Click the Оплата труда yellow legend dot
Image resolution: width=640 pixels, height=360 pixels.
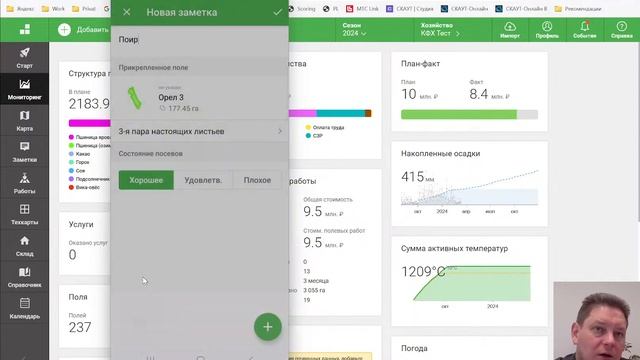[x=308, y=127]
